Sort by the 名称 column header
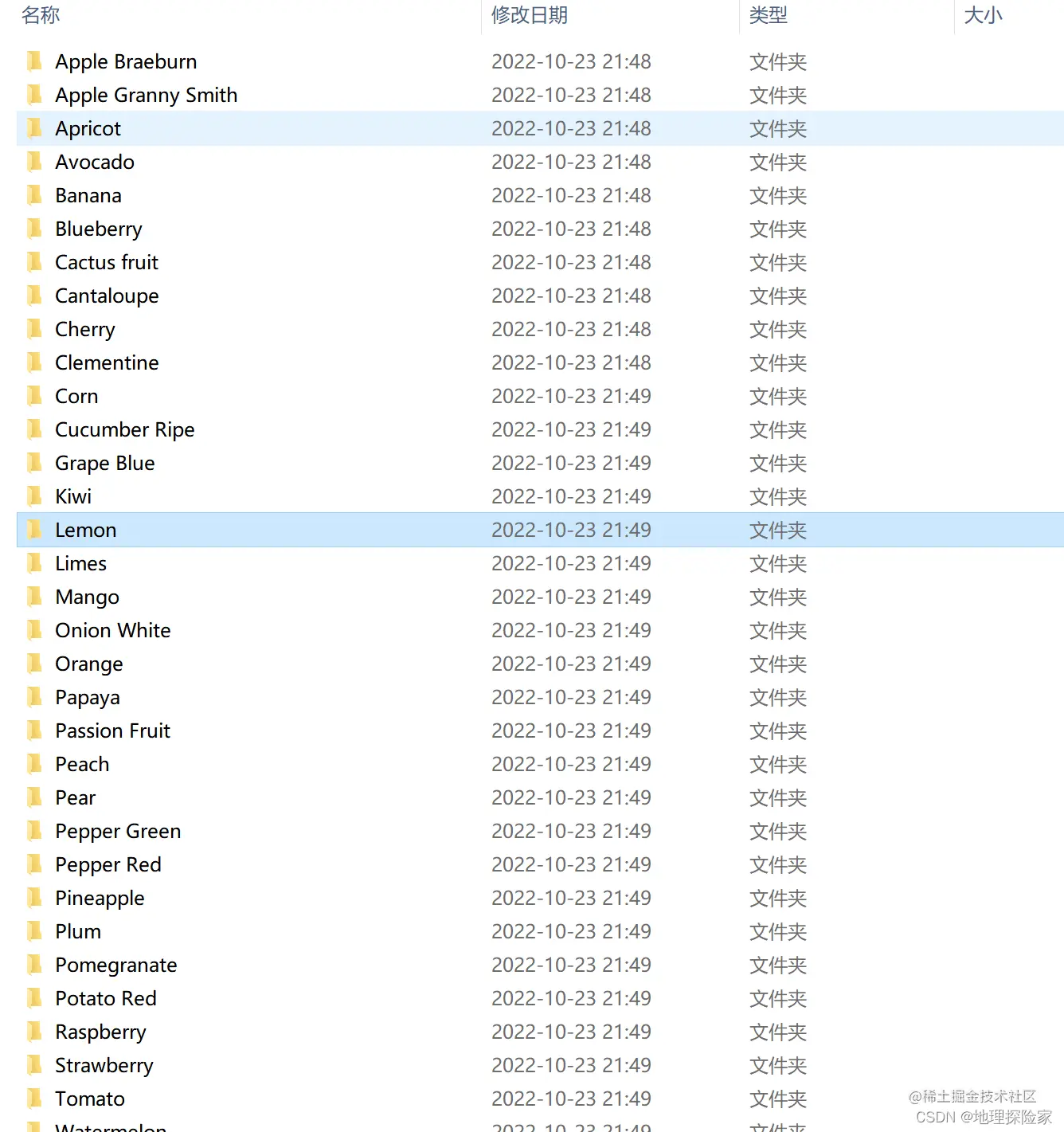 click(x=41, y=15)
